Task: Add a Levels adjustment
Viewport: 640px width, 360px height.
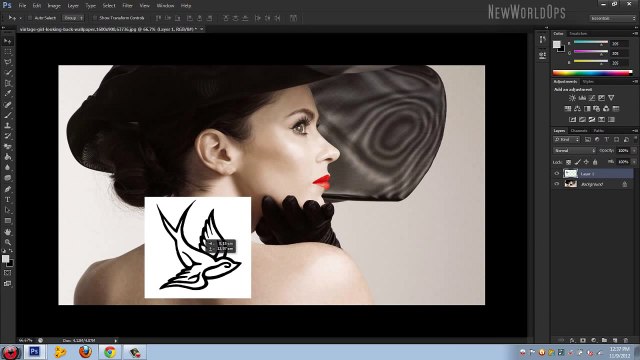Action: click(582, 98)
